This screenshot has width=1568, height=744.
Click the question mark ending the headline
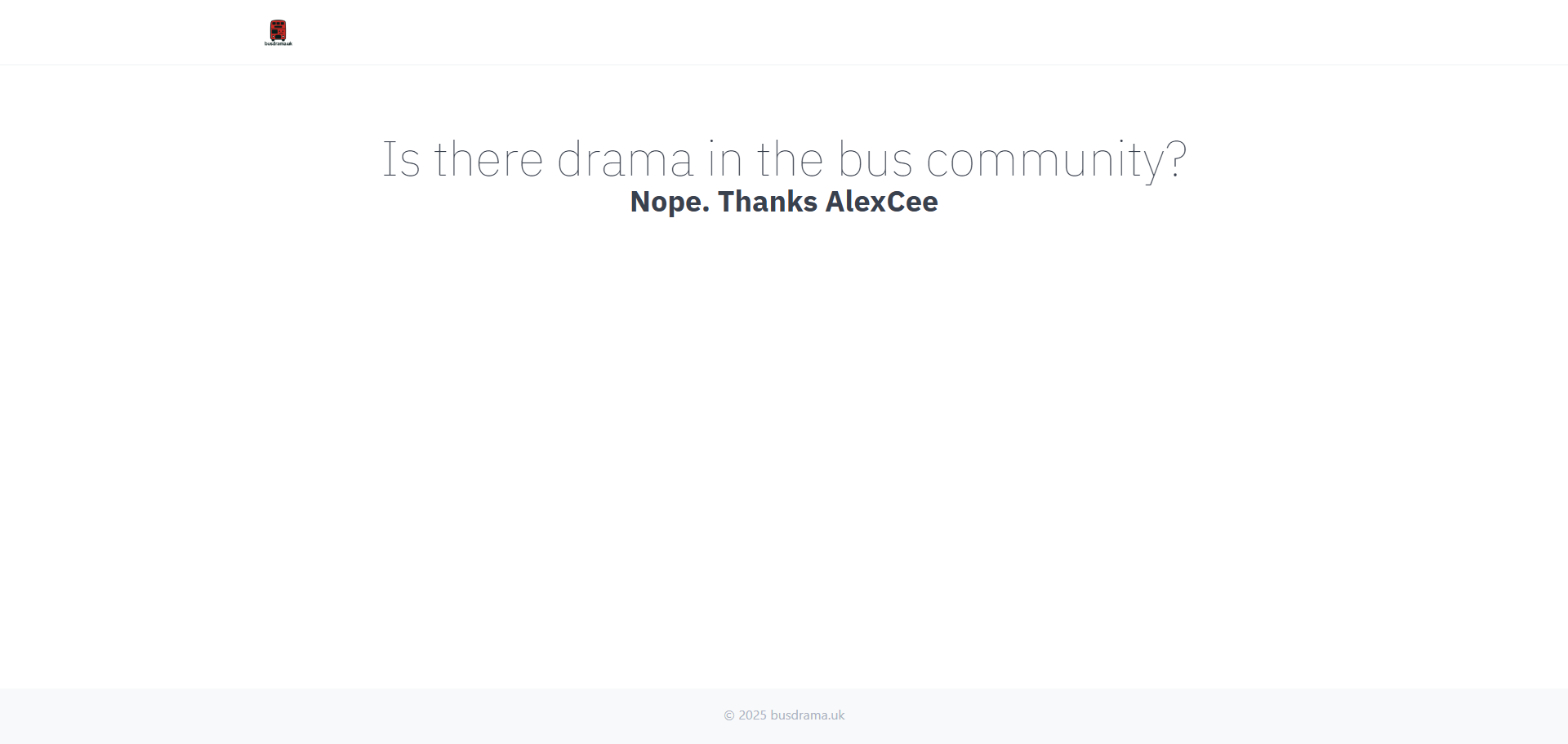[1176, 159]
